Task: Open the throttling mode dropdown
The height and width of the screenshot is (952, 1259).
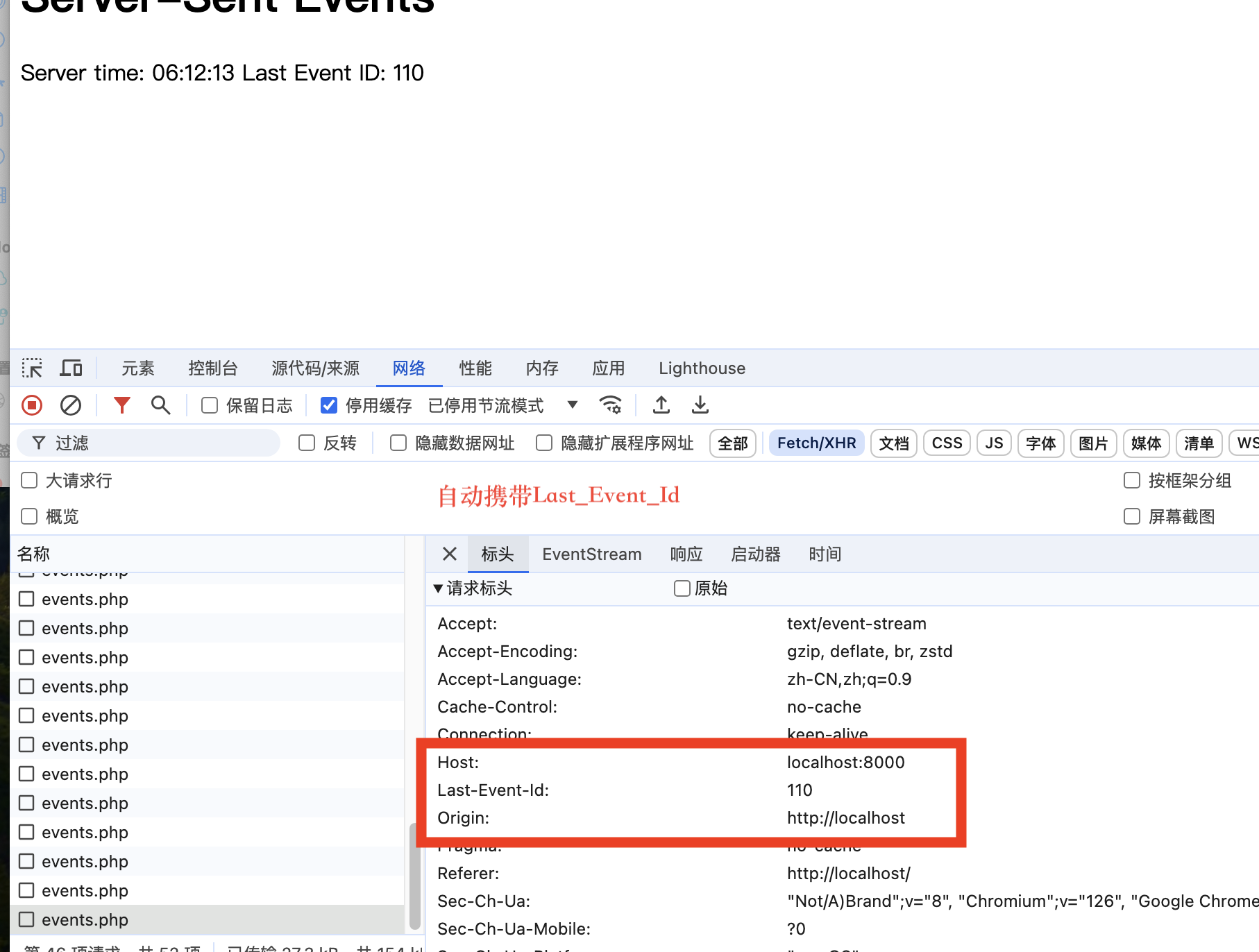Action: (502, 405)
